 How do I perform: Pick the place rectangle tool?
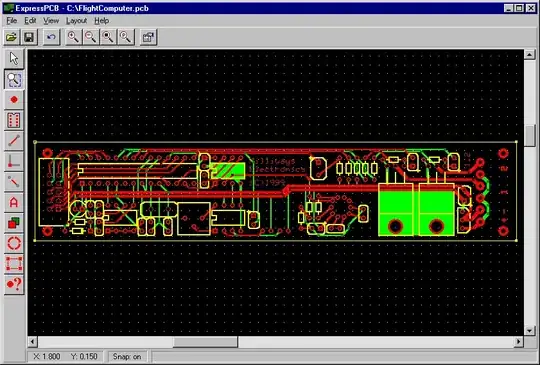pyautogui.click(x=14, y=264)
